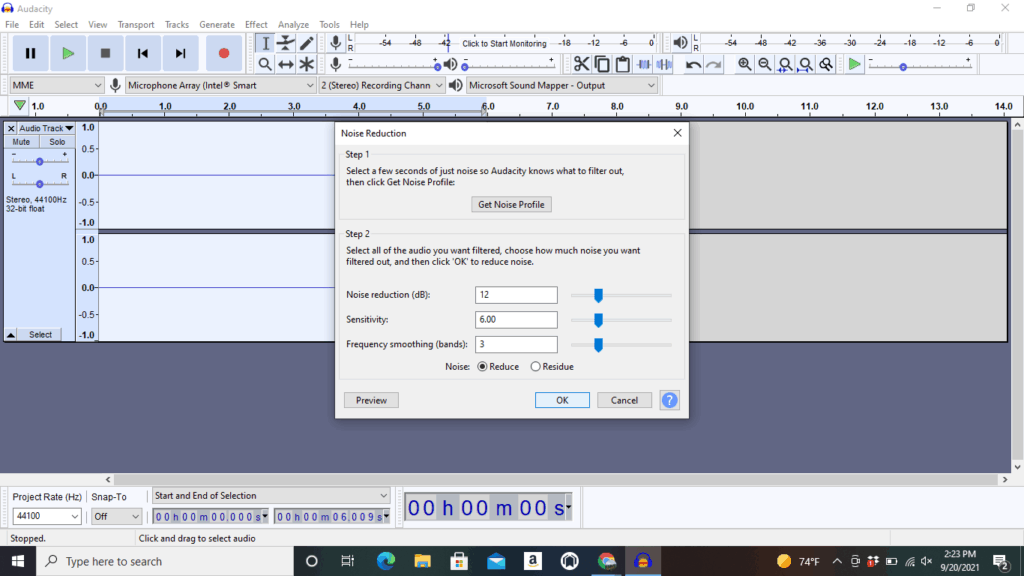Click the red Record button
This screenshot has height=576, width=1024.
224,53
